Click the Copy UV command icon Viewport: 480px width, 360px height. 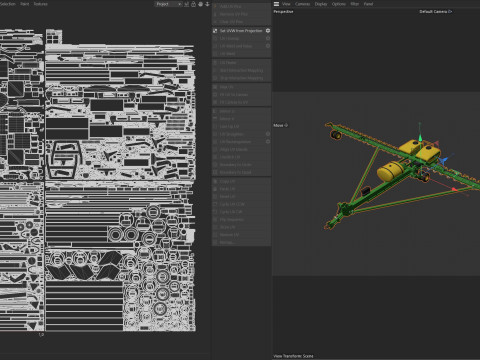click(215, 181)
